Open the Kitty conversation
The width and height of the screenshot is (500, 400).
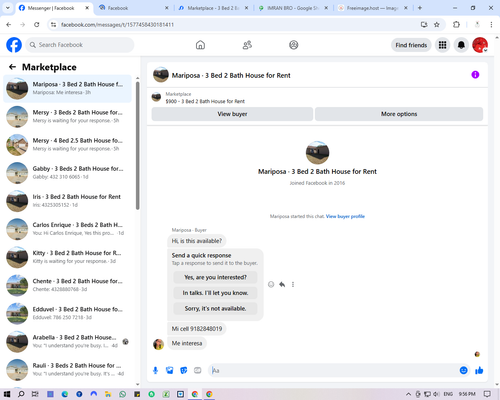point(67,257)
